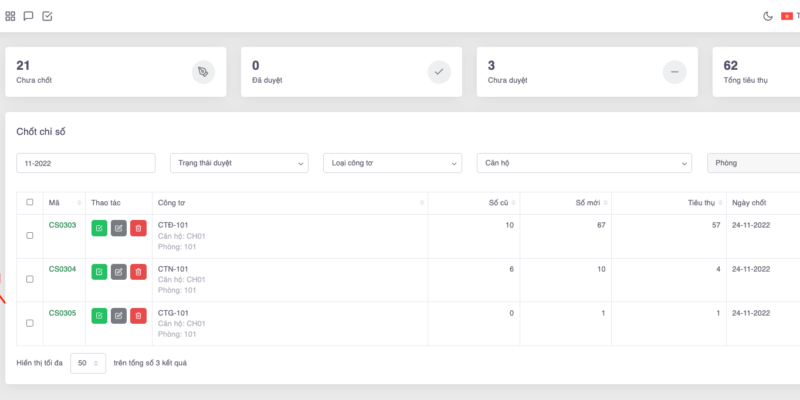The height and width of the screenshot is (400, 800).
Task: Click green approve icon for CS0305
Action: point(99,316)
